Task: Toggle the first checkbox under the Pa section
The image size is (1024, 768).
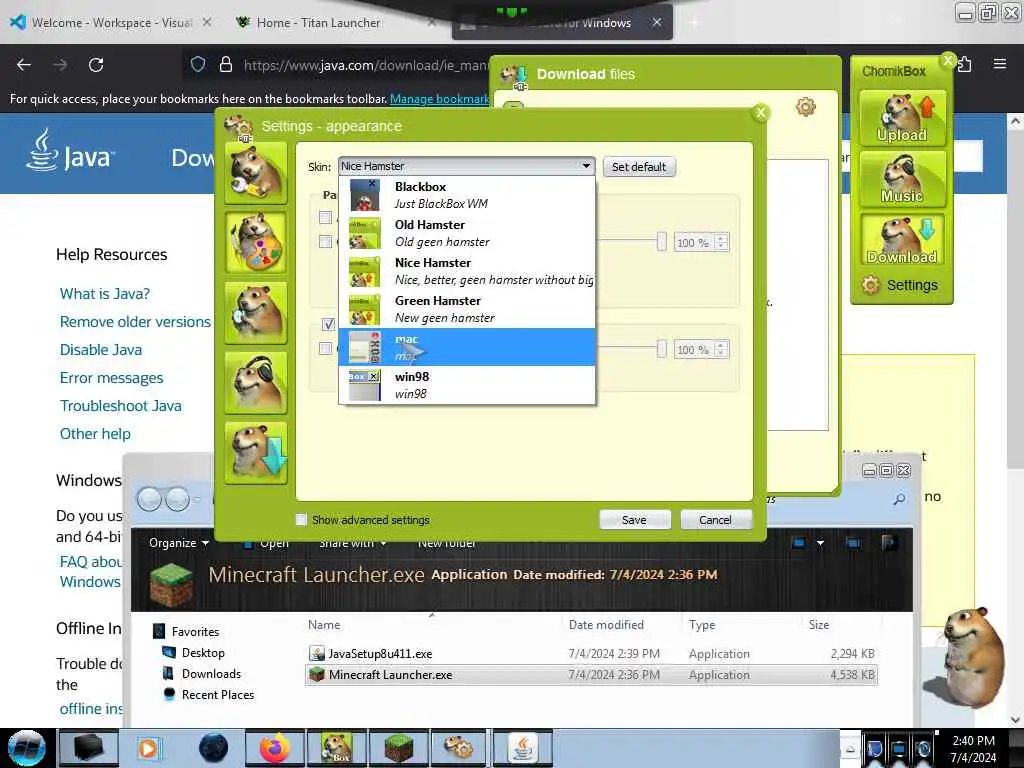Action: click(325, 217)
